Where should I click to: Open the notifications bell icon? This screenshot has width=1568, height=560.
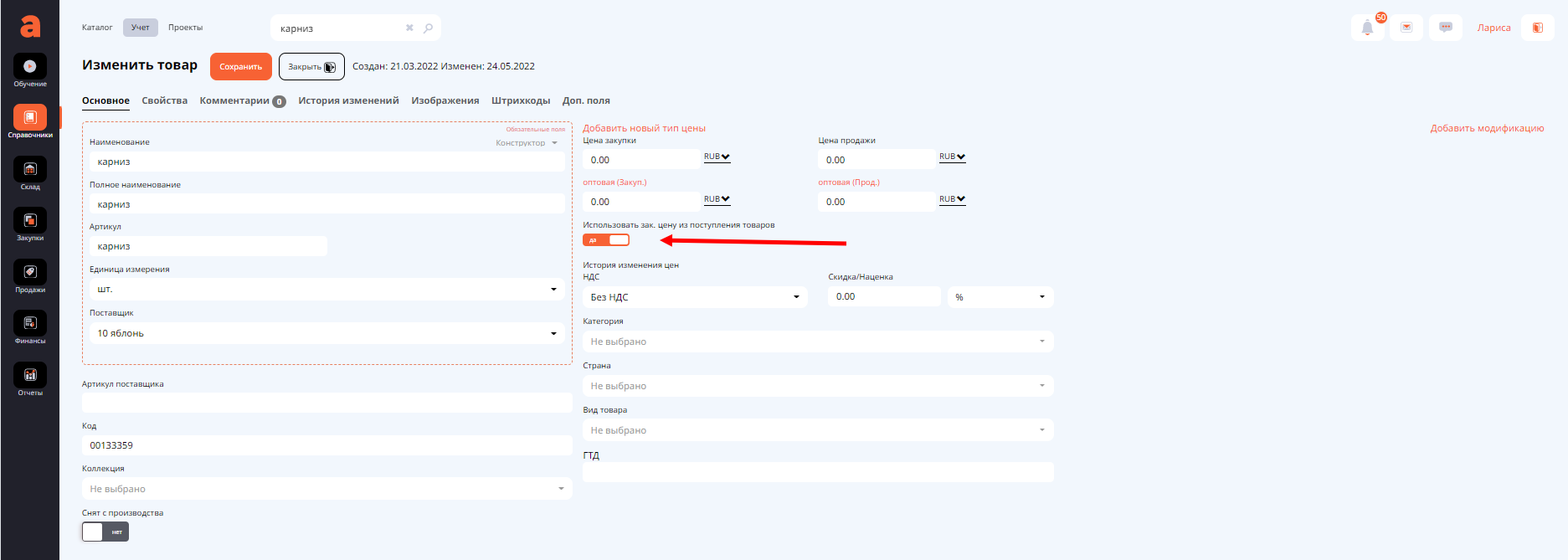[x=1367, y=28]
